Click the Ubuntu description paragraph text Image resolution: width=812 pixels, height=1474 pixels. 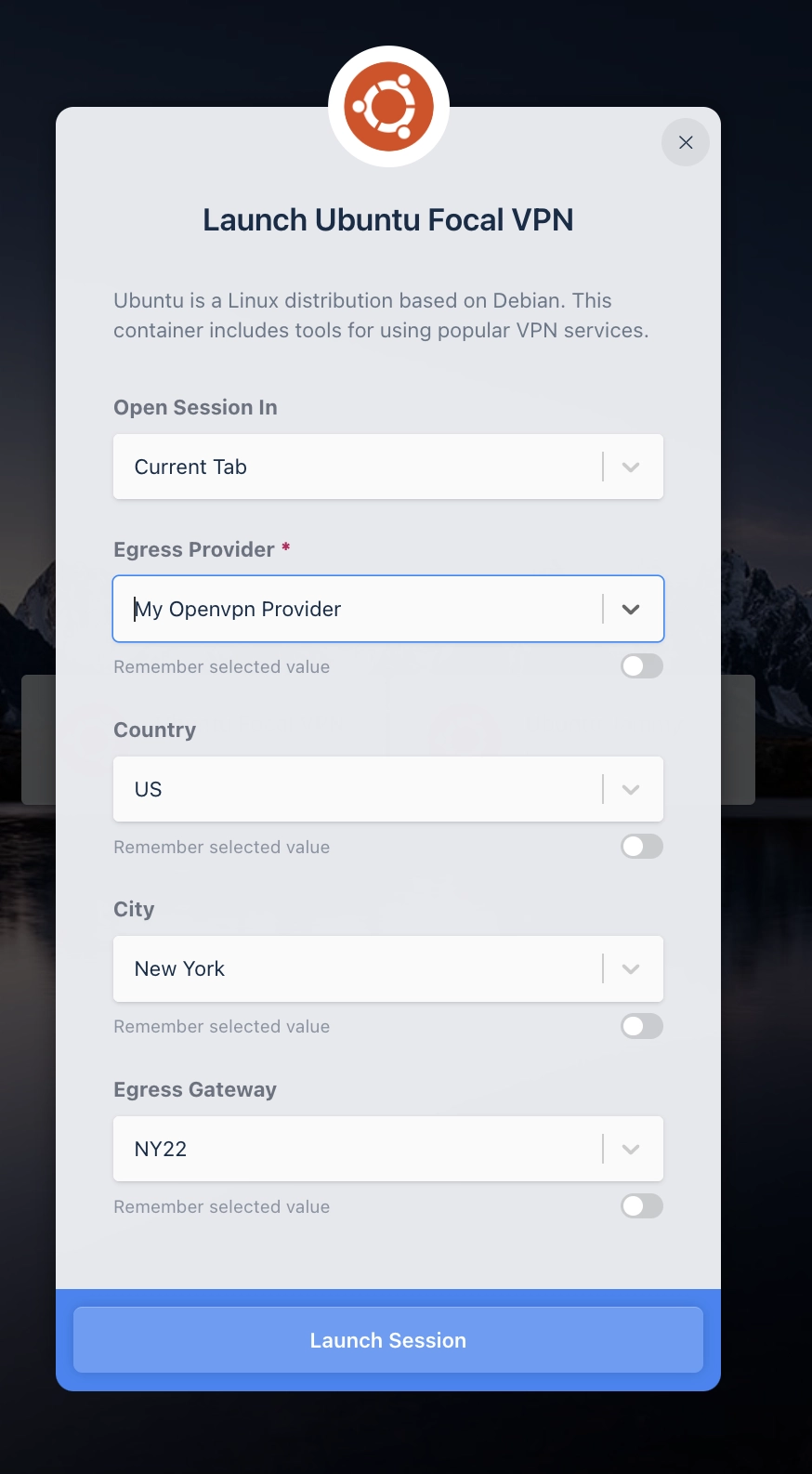(x=381, y=316)
